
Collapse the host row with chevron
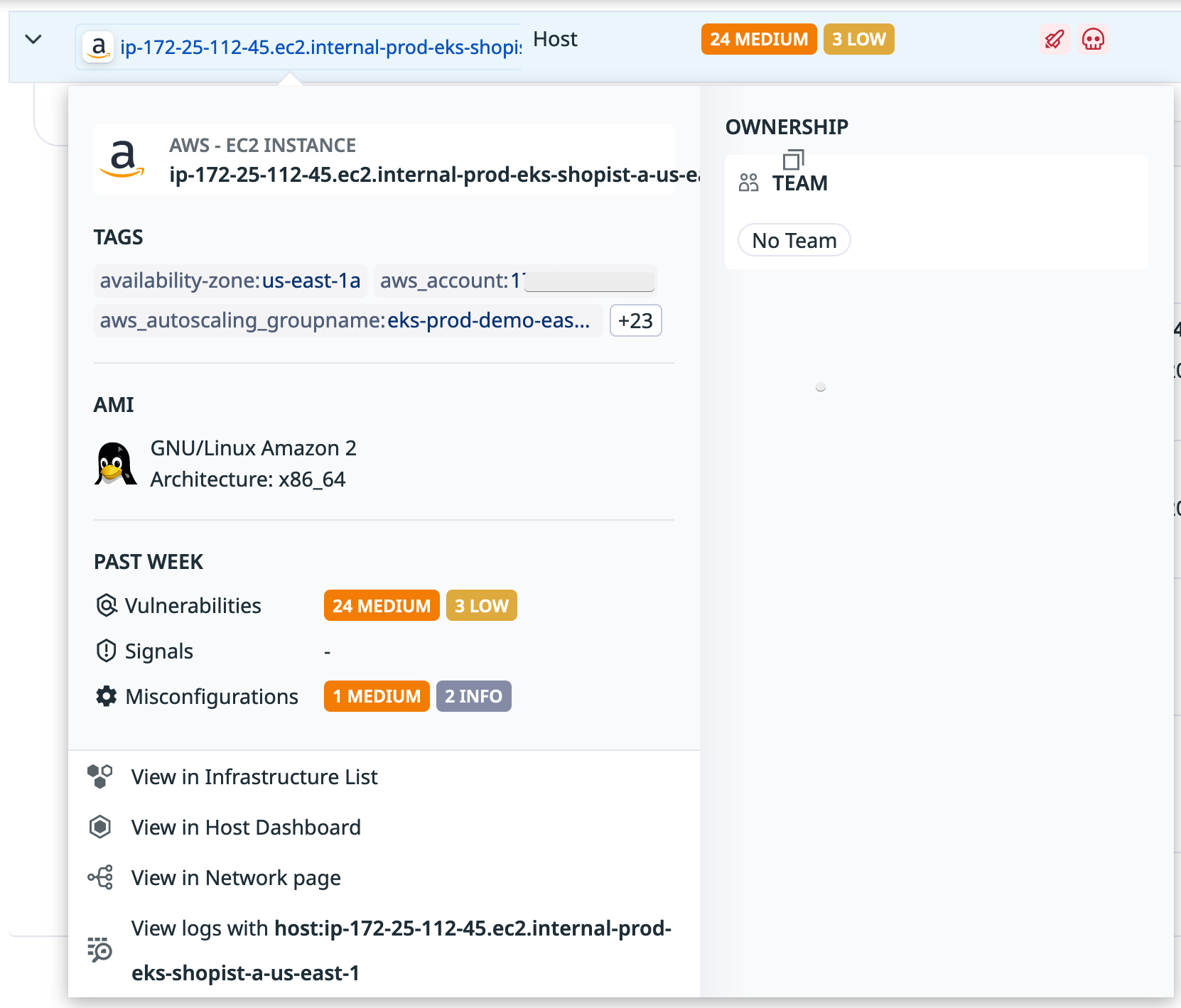coord(33,39)
